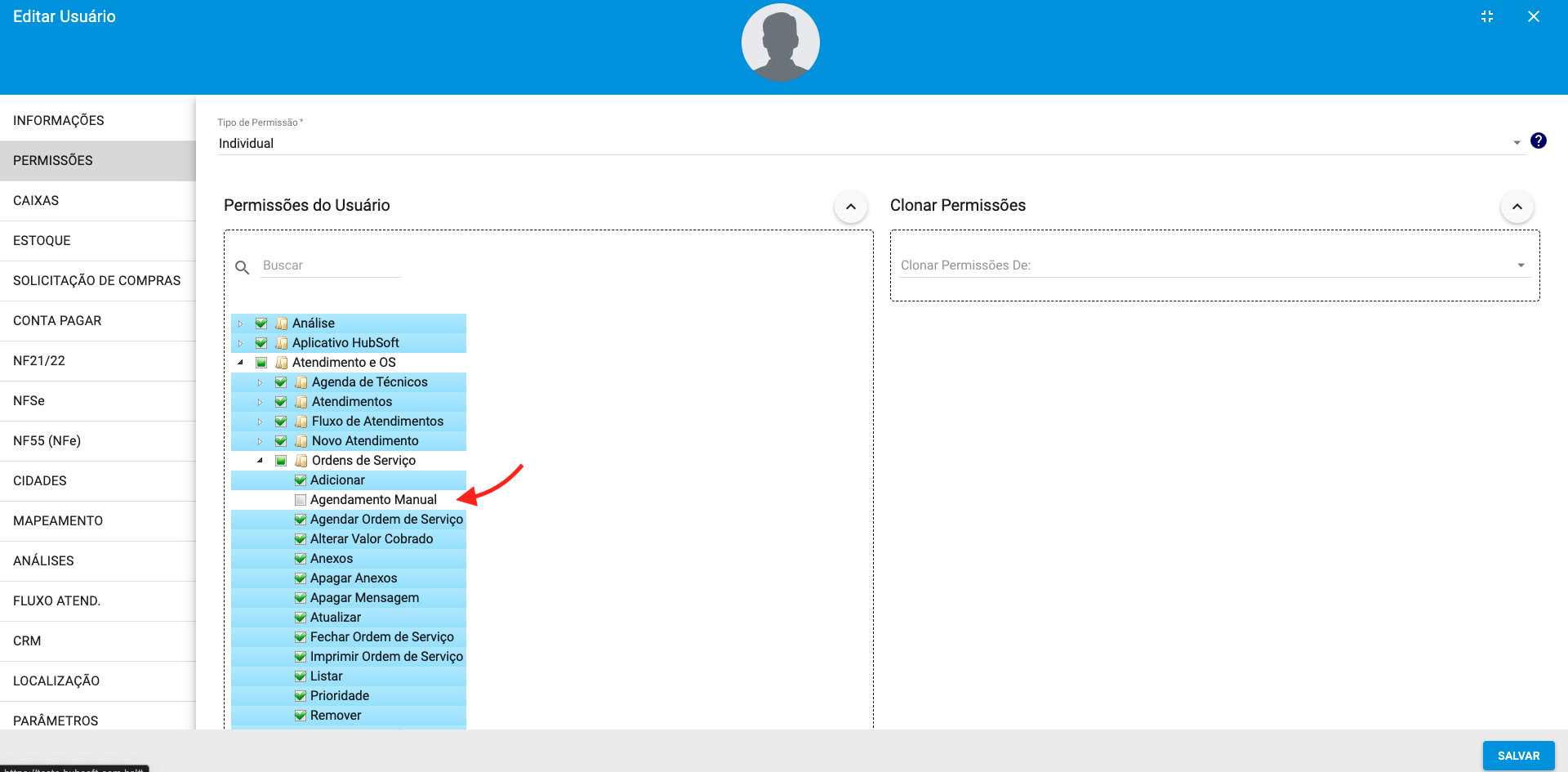Collapse the Clonar Permissões panel
The image size is (1568, 772).
pyautogui.click(x=1517, y=207)
